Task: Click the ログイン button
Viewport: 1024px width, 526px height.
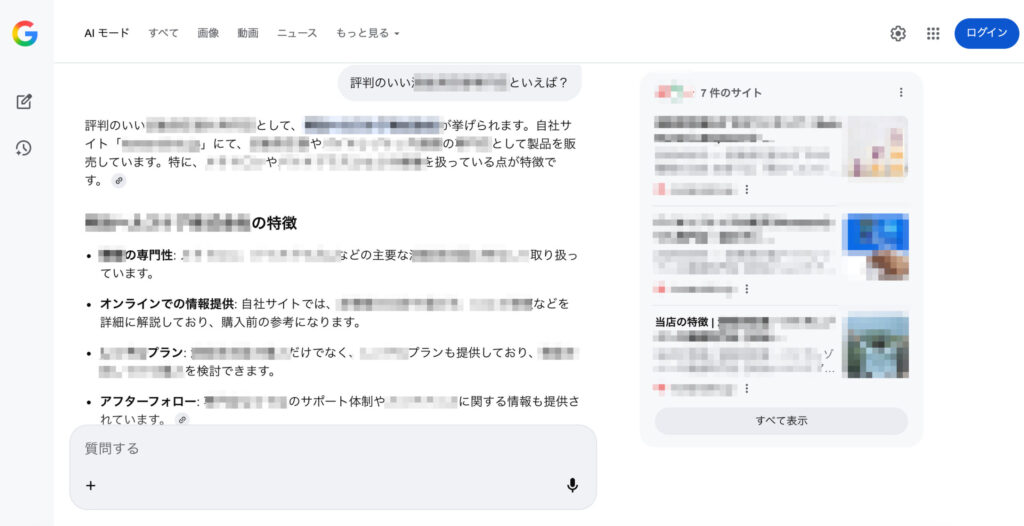Action: pos(987,33)
